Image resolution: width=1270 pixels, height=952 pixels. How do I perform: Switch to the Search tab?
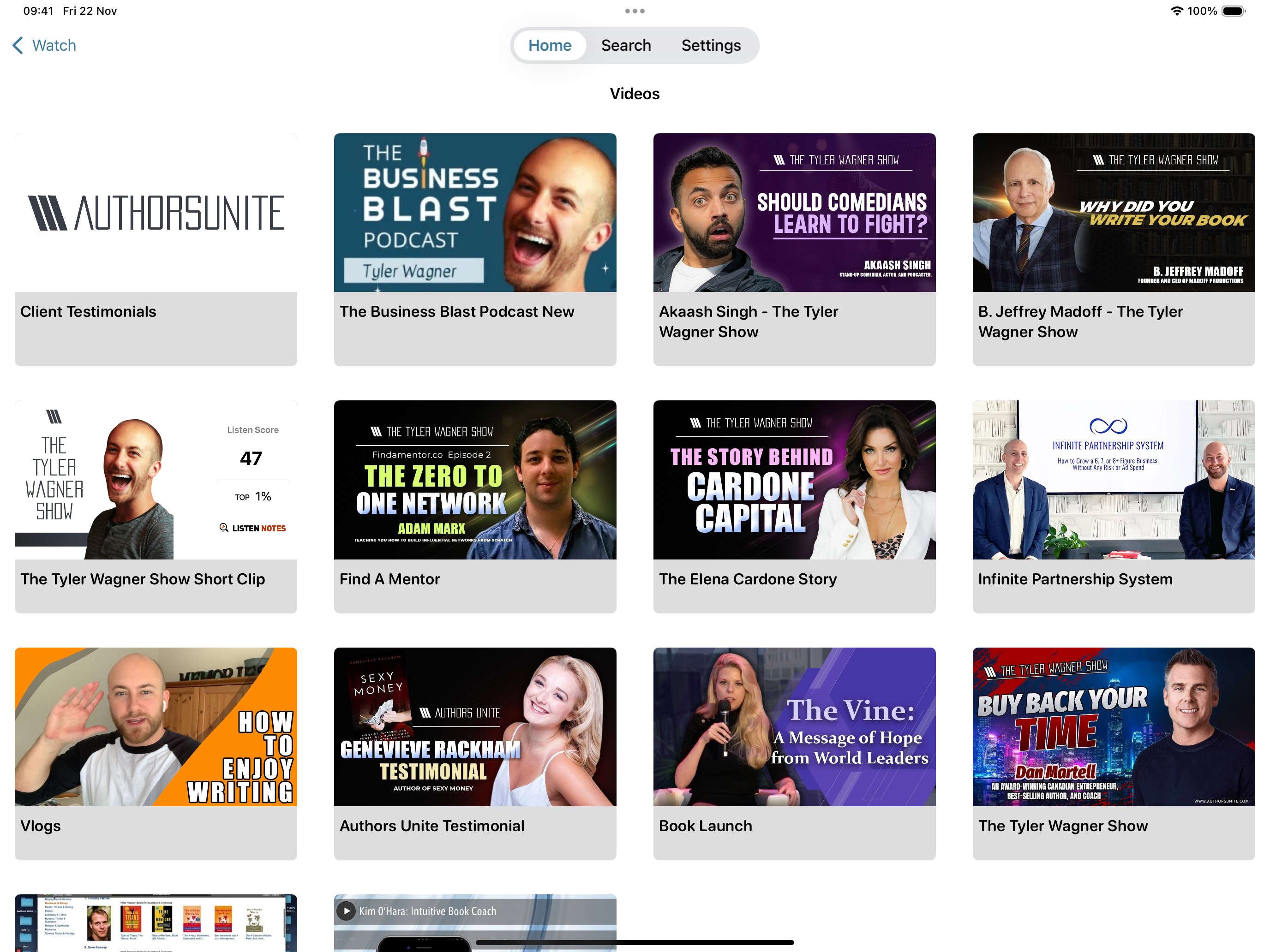[x=626, y=45]
